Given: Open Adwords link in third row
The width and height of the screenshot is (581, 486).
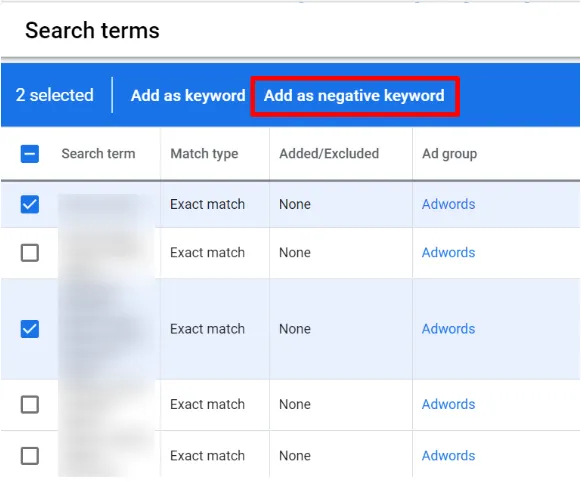Looking at the screenshot, I should [x=448, y=329].
